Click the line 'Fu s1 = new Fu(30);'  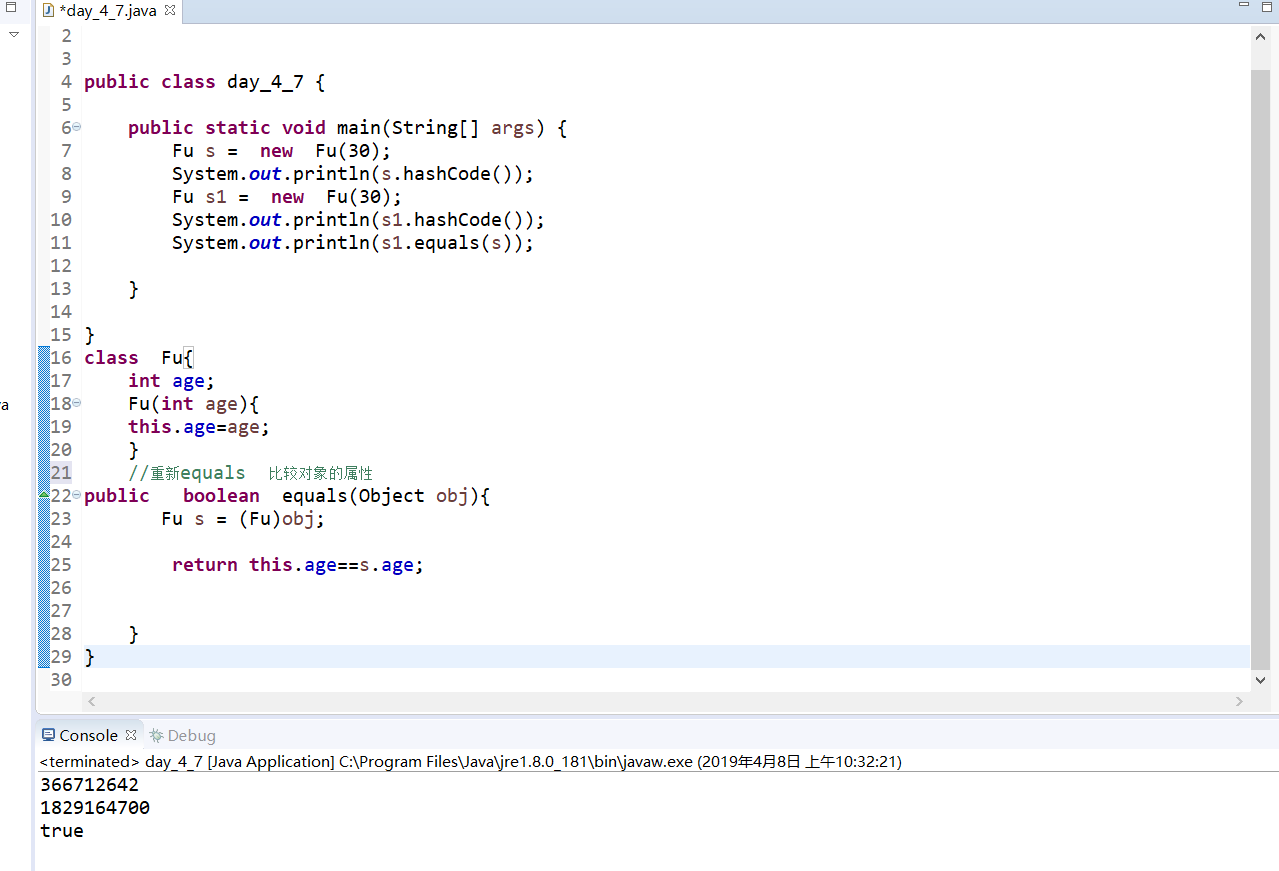tap(287, 197)
